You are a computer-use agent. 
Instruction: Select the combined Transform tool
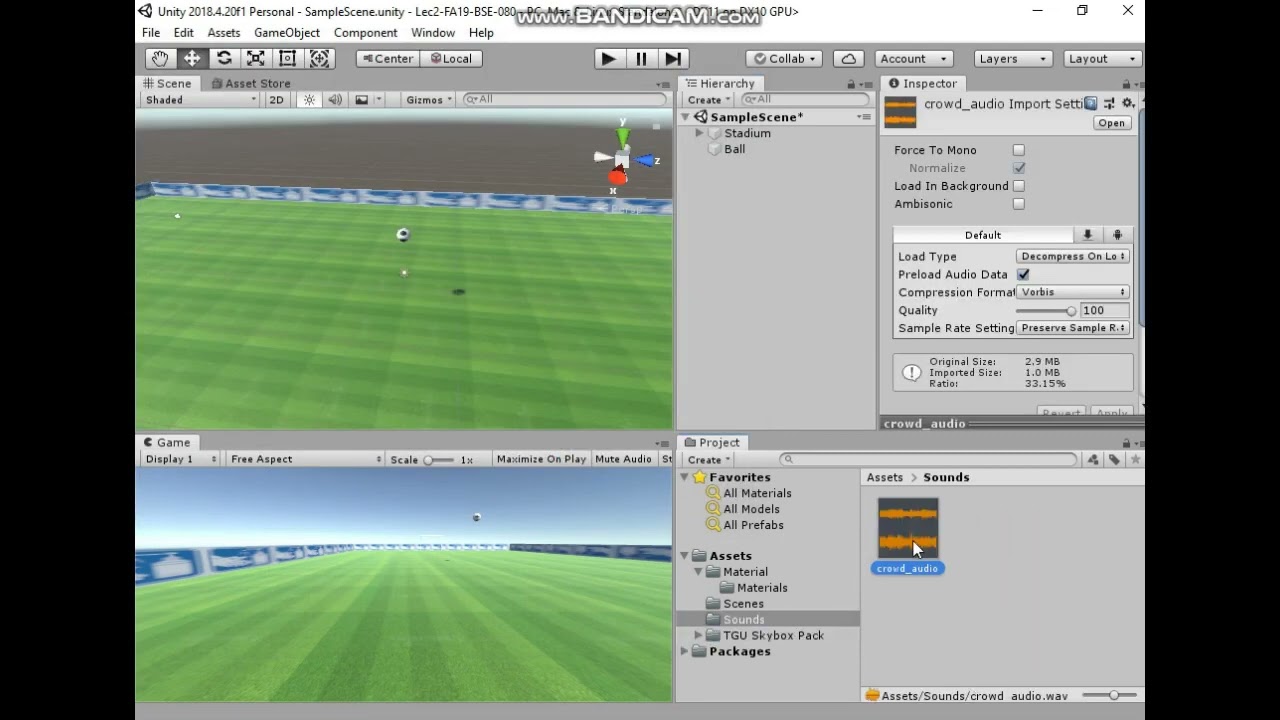319,58
